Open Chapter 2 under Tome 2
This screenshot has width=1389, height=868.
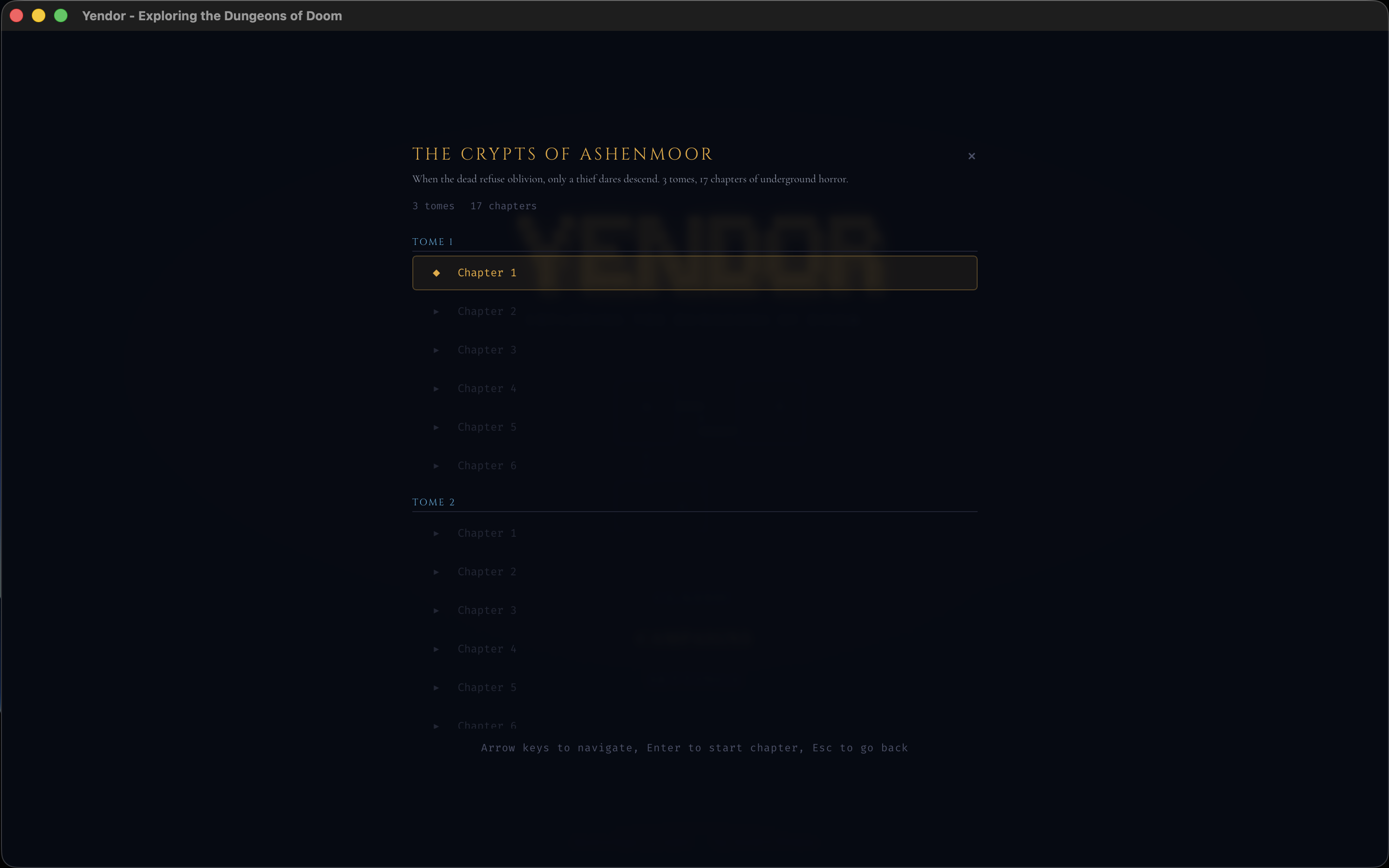coord(487,572)
